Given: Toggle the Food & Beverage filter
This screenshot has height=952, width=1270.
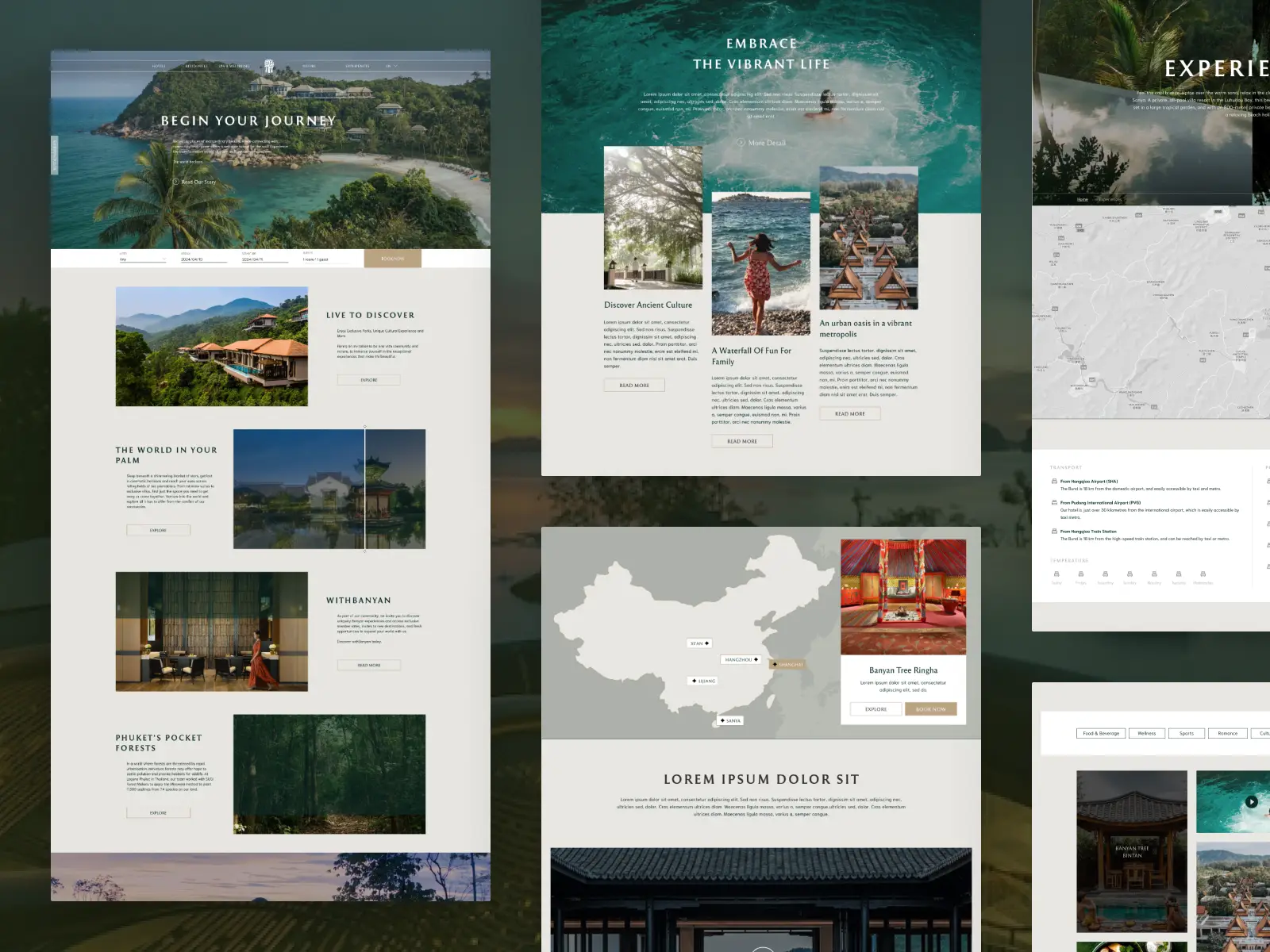Looking at the screenshot, I should [x=1100, y=733].
